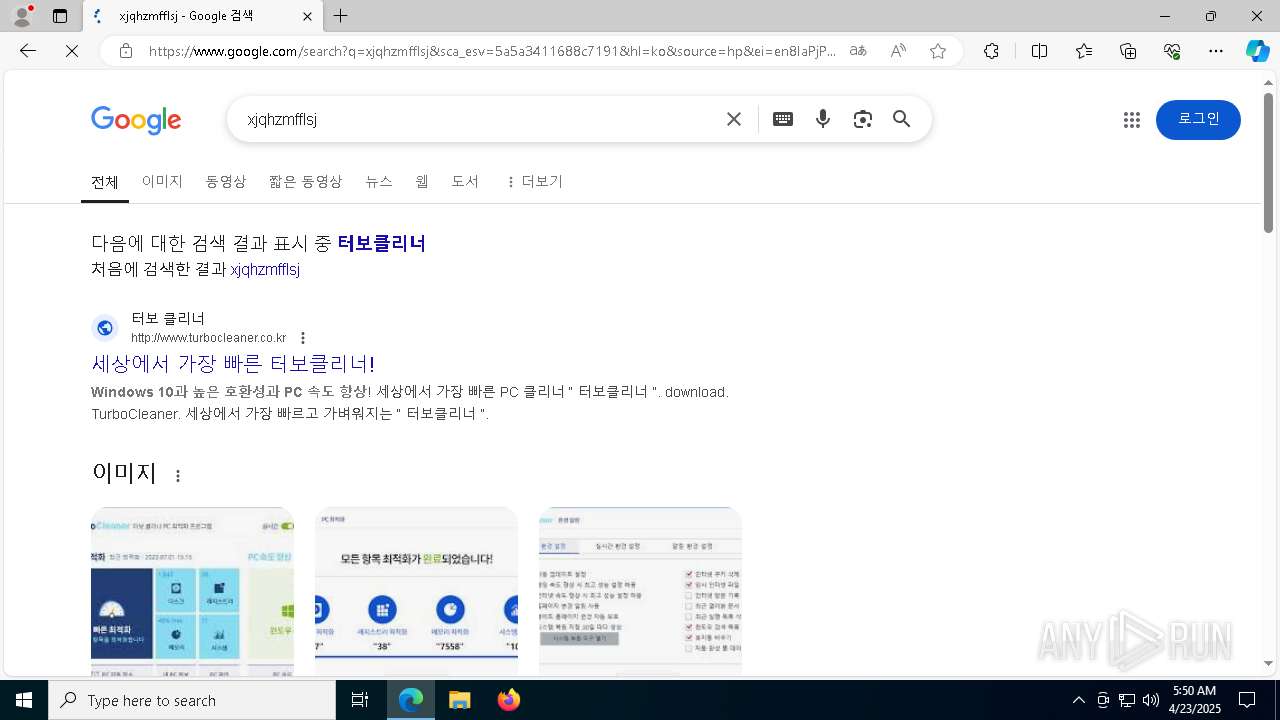Open File Explorer from taskbar

click(x=459, y=700)
